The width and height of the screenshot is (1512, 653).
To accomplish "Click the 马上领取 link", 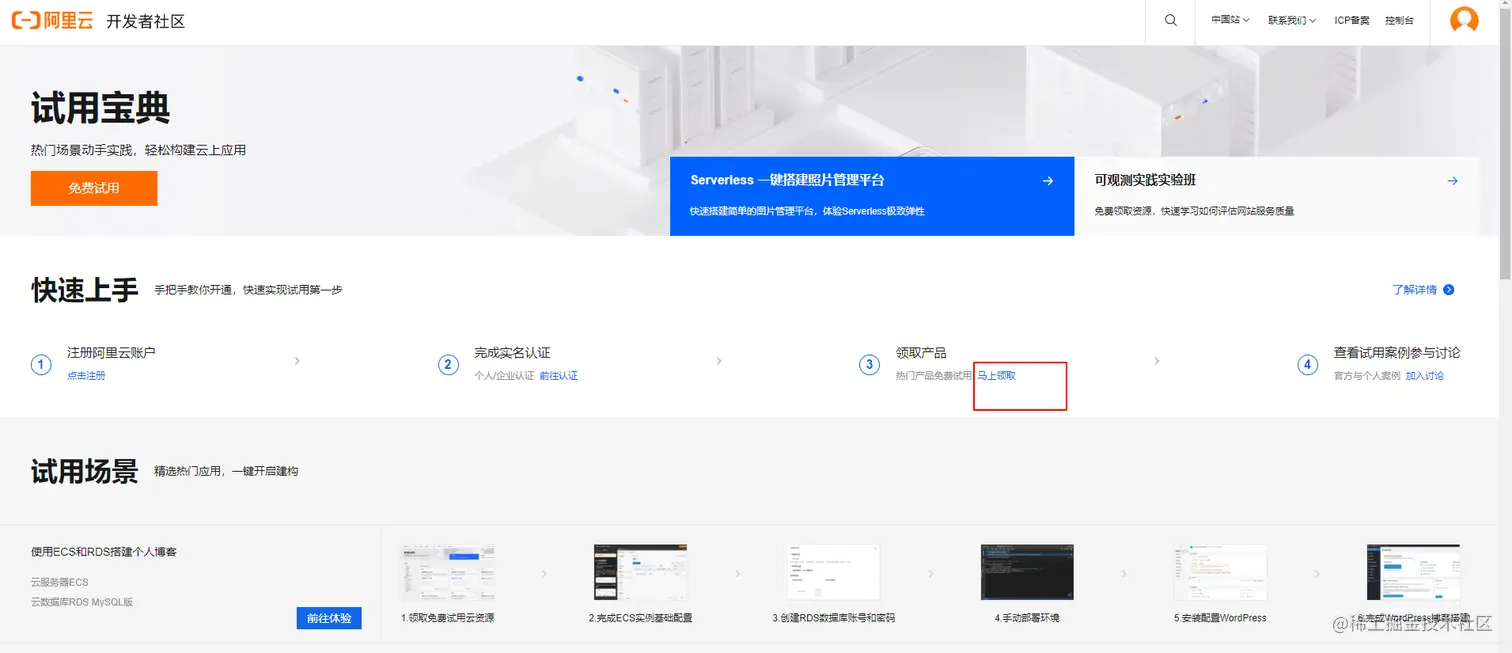I will [x=996, y=376].
